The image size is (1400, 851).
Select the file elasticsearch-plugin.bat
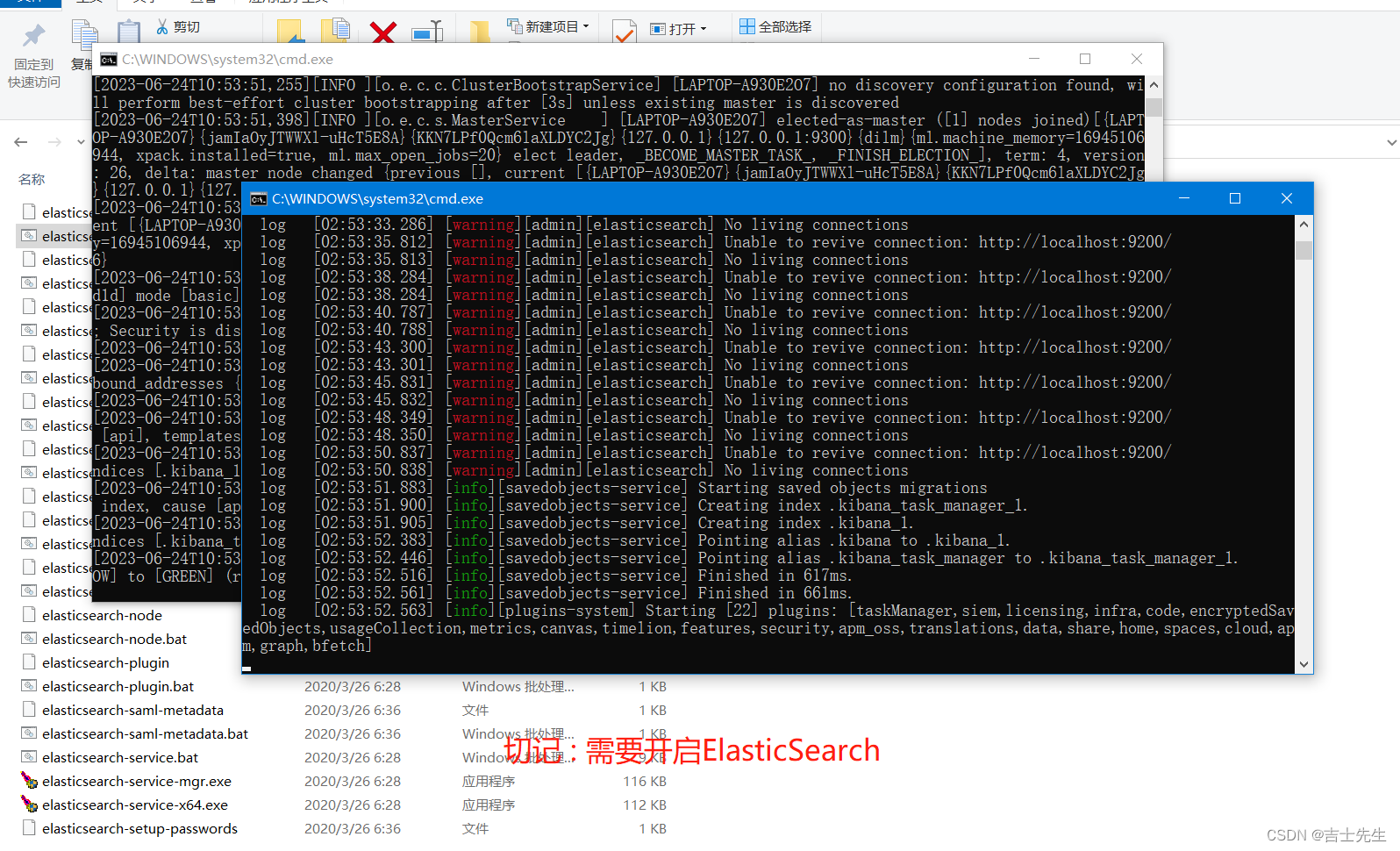coord(118,686)
